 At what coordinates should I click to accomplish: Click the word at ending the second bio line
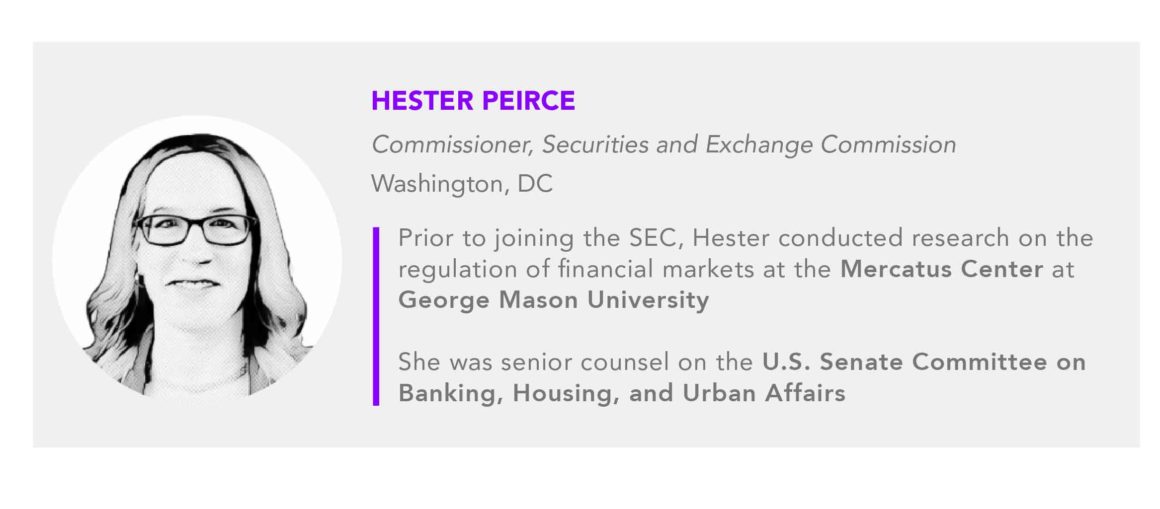click(x=1062, y=270)
